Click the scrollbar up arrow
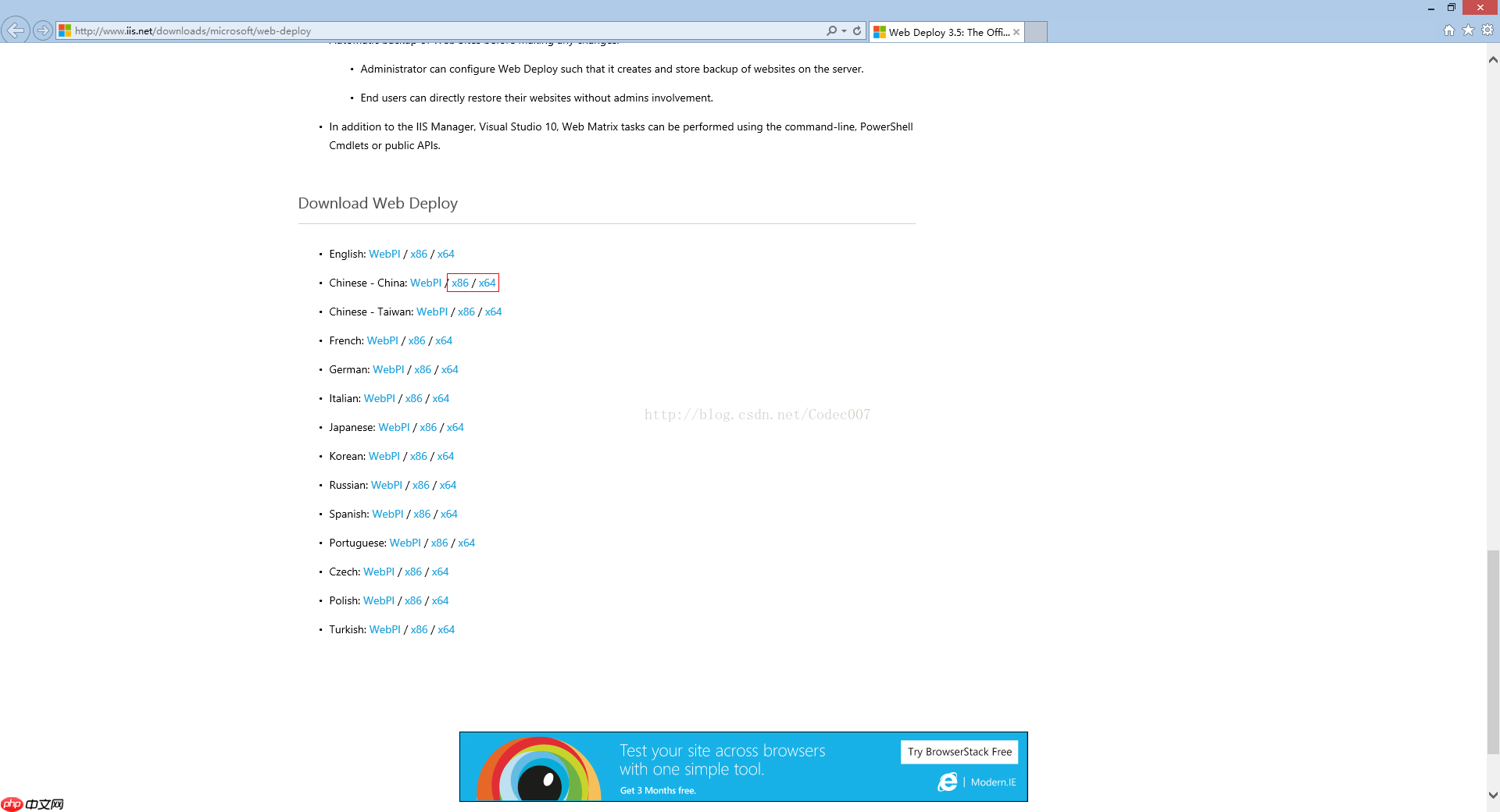Viewport: 1500px width, 812px height. 1493,59
